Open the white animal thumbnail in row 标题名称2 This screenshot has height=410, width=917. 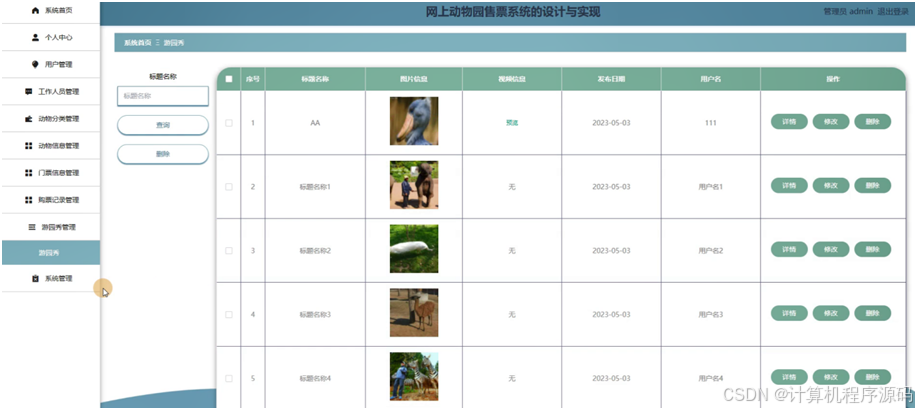point(414,249)
